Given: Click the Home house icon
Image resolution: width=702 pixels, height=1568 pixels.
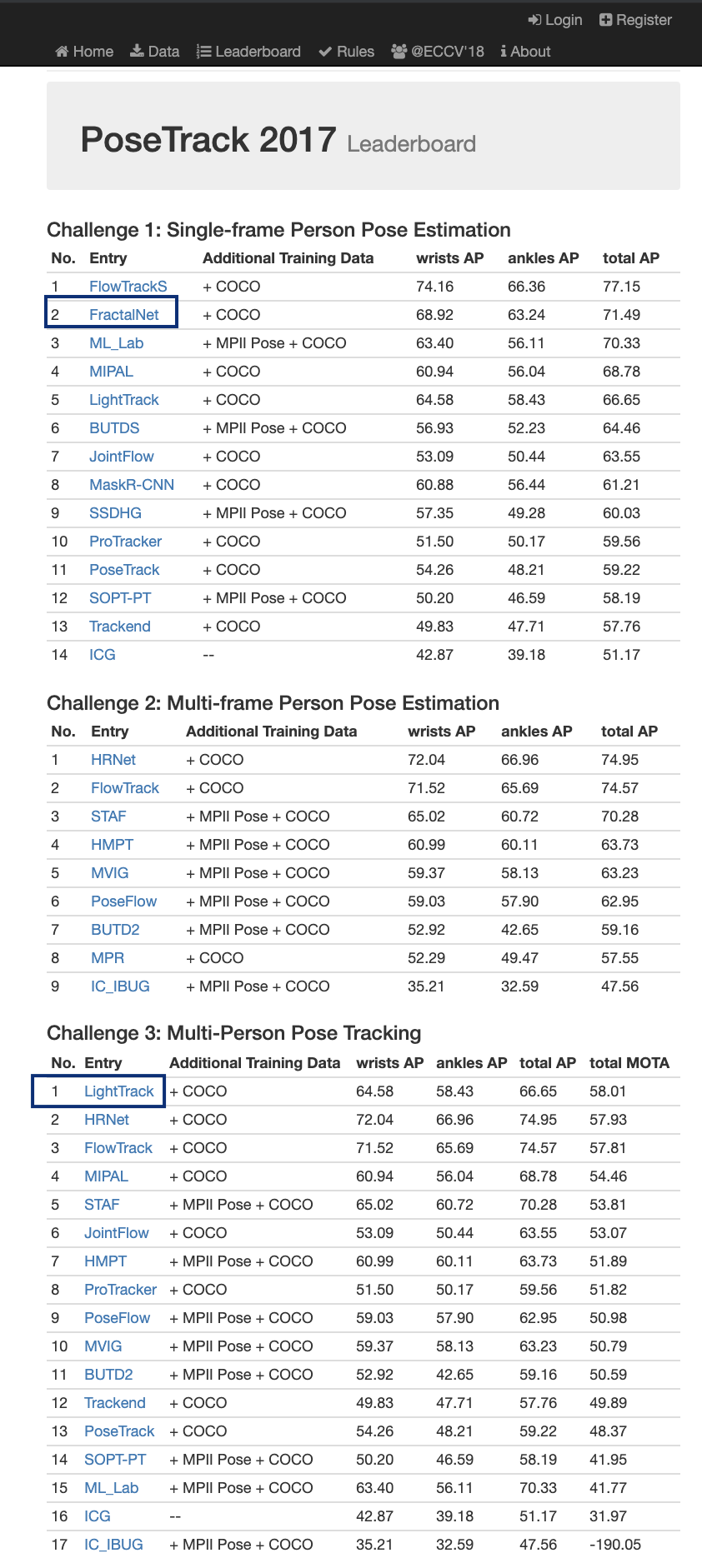Looking at the screenshot, I should (x=62, y=52).
